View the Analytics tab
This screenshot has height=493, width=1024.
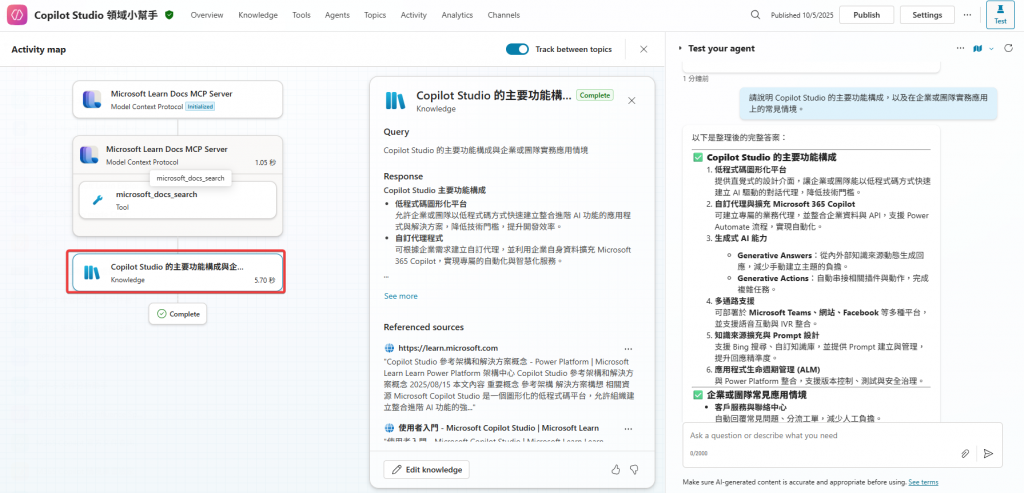click(x=457, y=15)
